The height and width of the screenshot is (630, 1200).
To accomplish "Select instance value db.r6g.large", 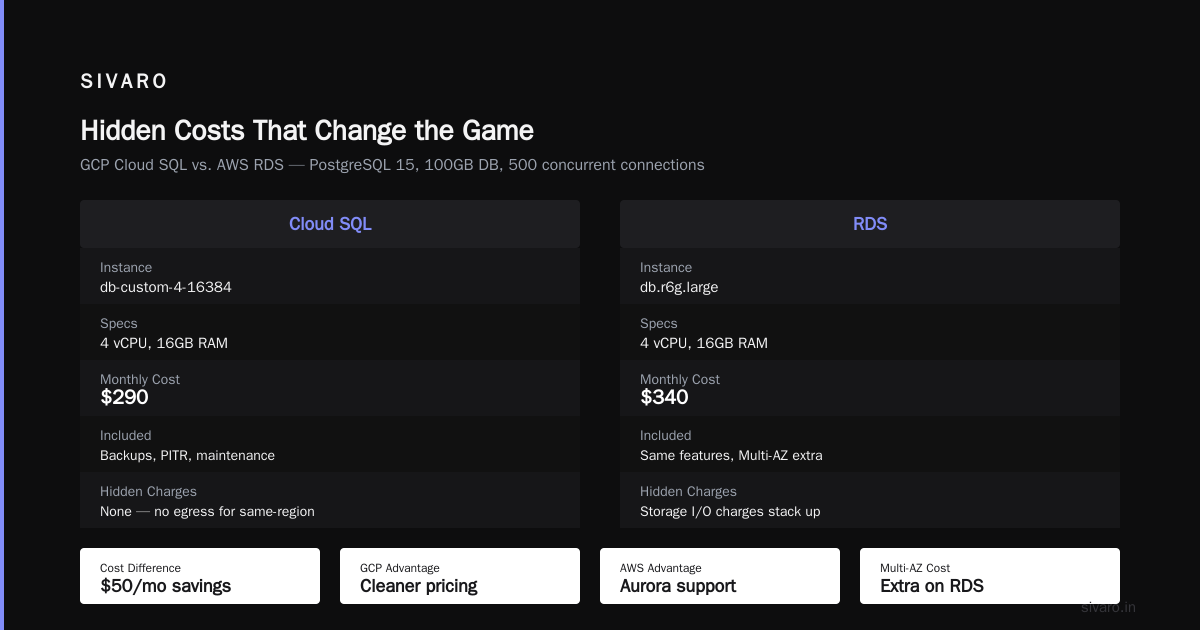I will 679,287.
